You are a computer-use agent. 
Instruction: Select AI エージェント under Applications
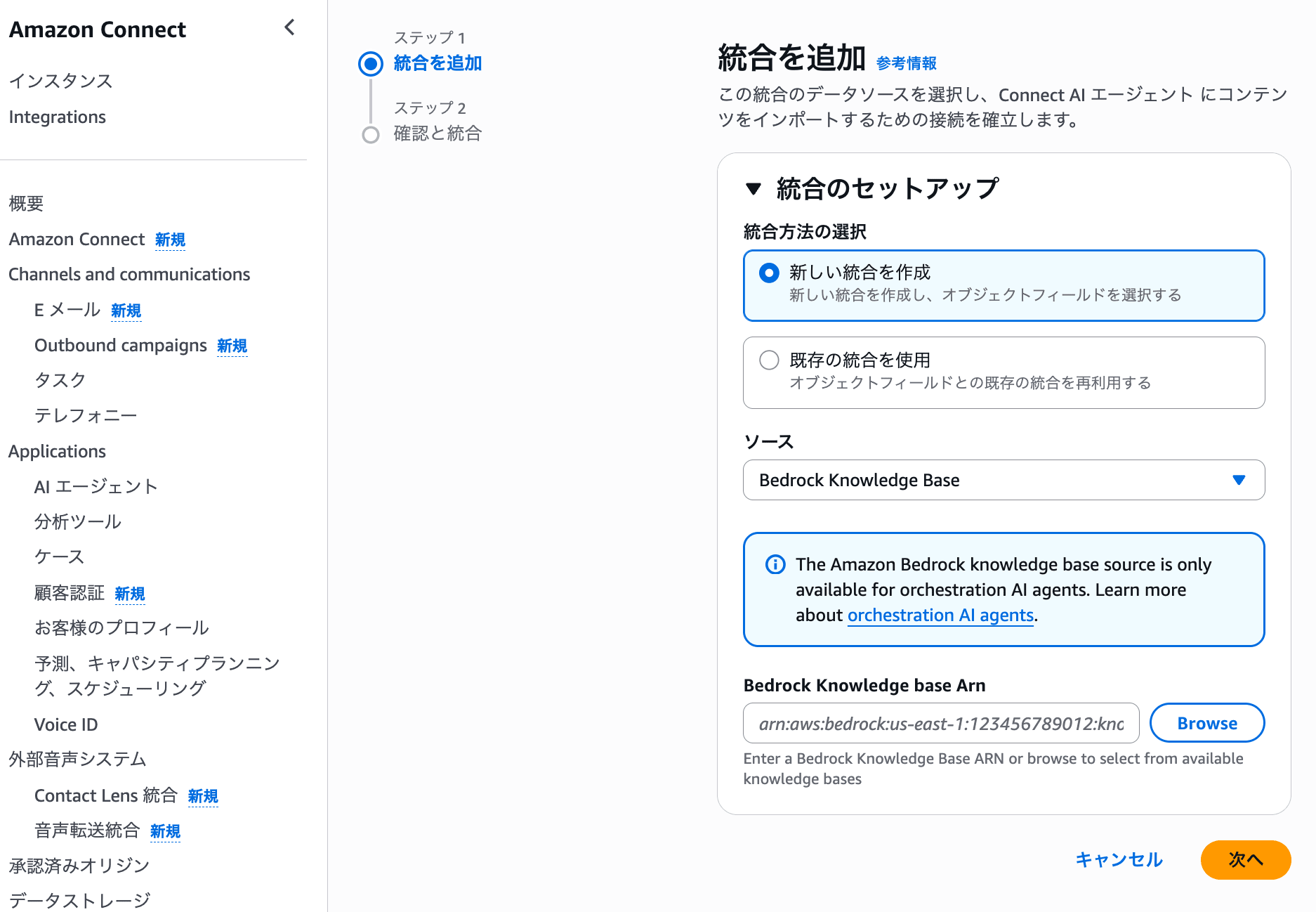coord(96,486)
